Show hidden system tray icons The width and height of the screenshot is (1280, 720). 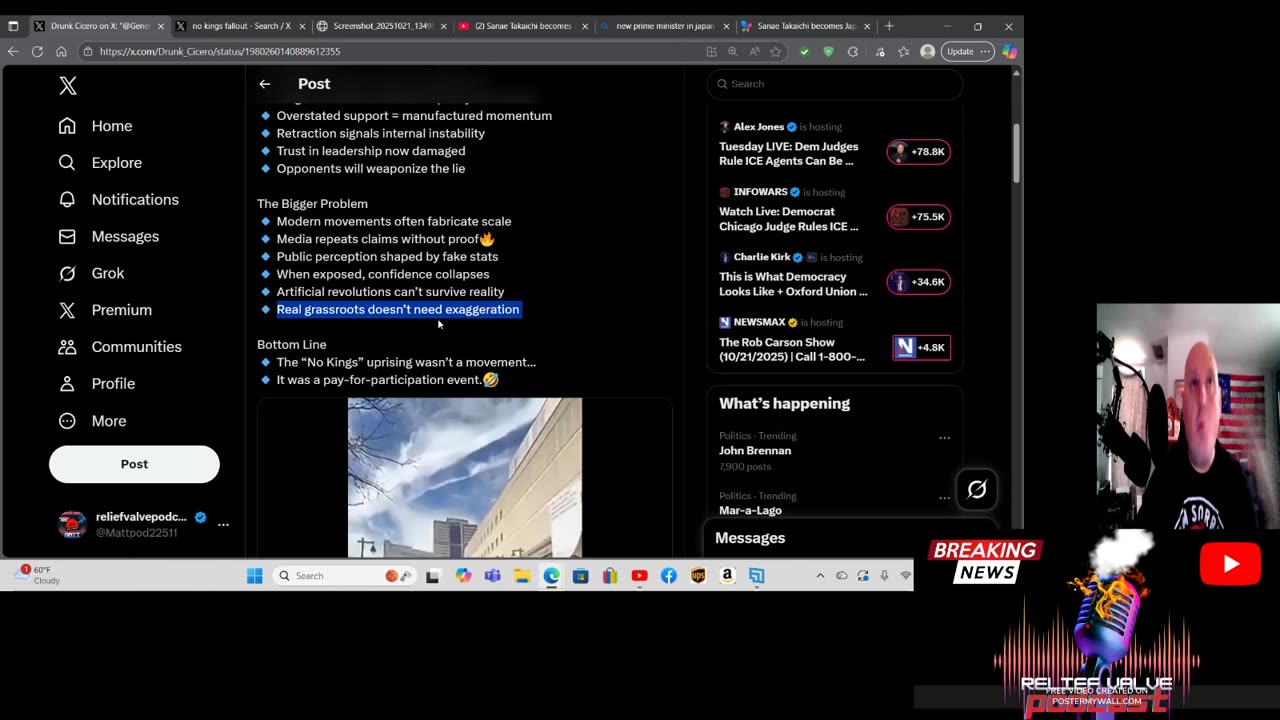tap(820, 575)
